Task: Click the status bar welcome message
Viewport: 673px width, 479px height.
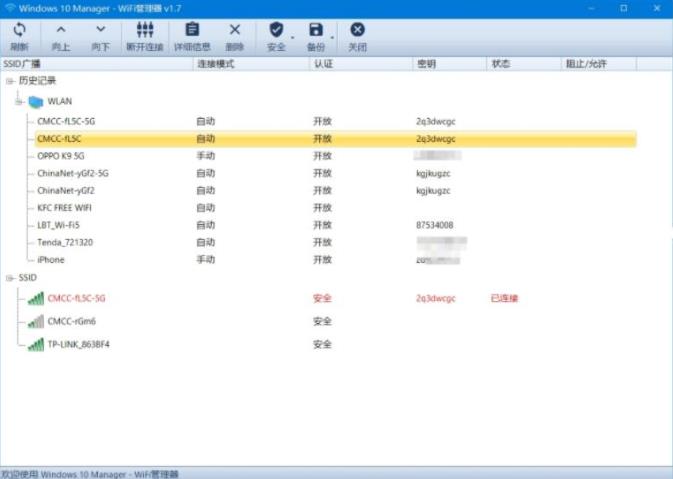Action: coord(90,474)
